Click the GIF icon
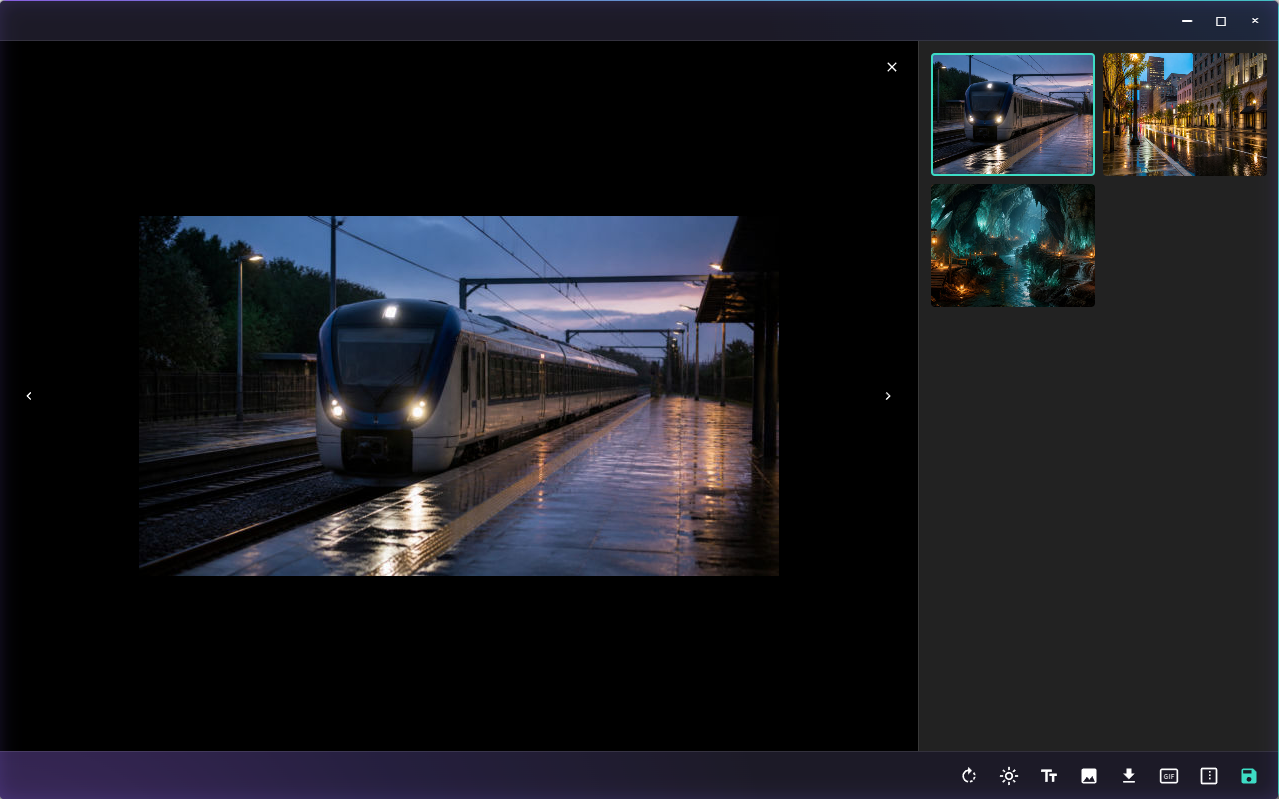This screenshot has width=1279, height=799. (1169, 776)
